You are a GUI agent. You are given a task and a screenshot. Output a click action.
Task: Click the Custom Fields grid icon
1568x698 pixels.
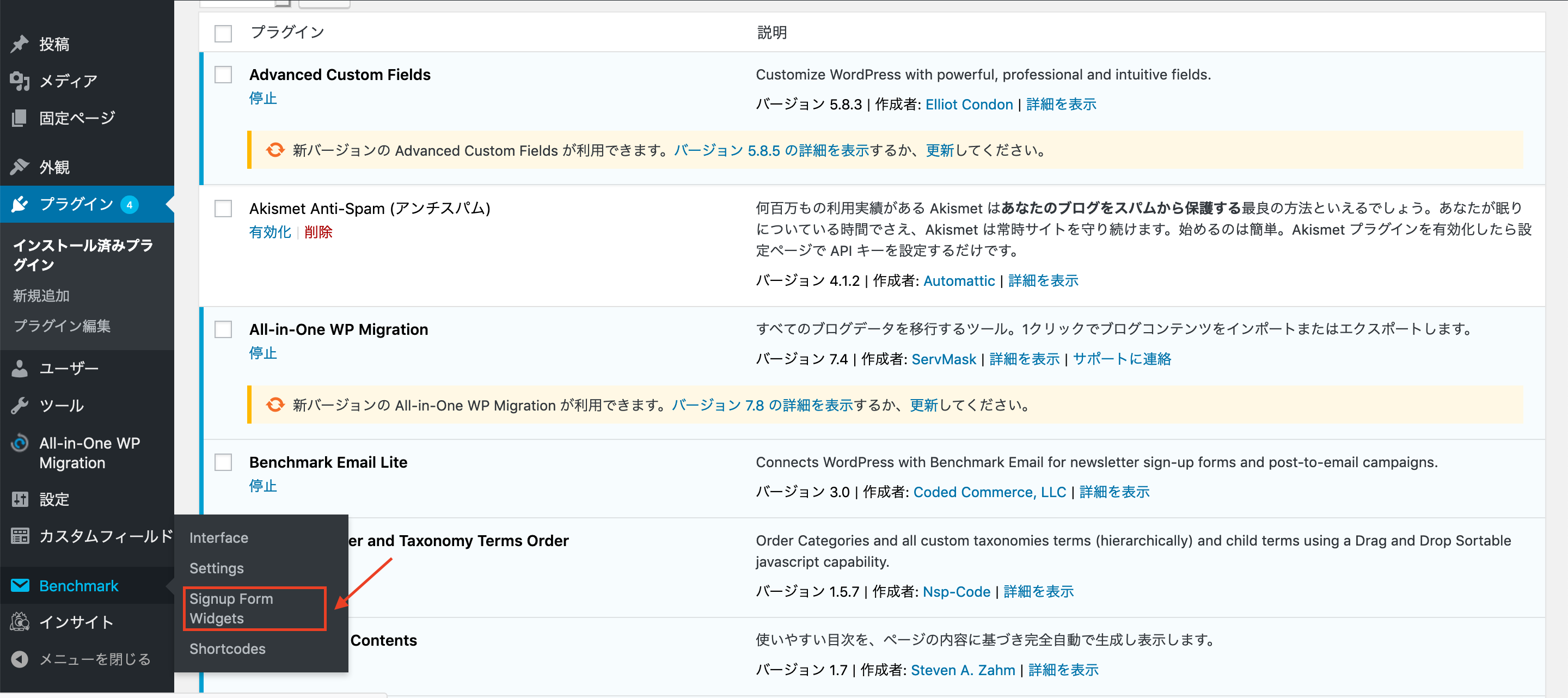20,536
